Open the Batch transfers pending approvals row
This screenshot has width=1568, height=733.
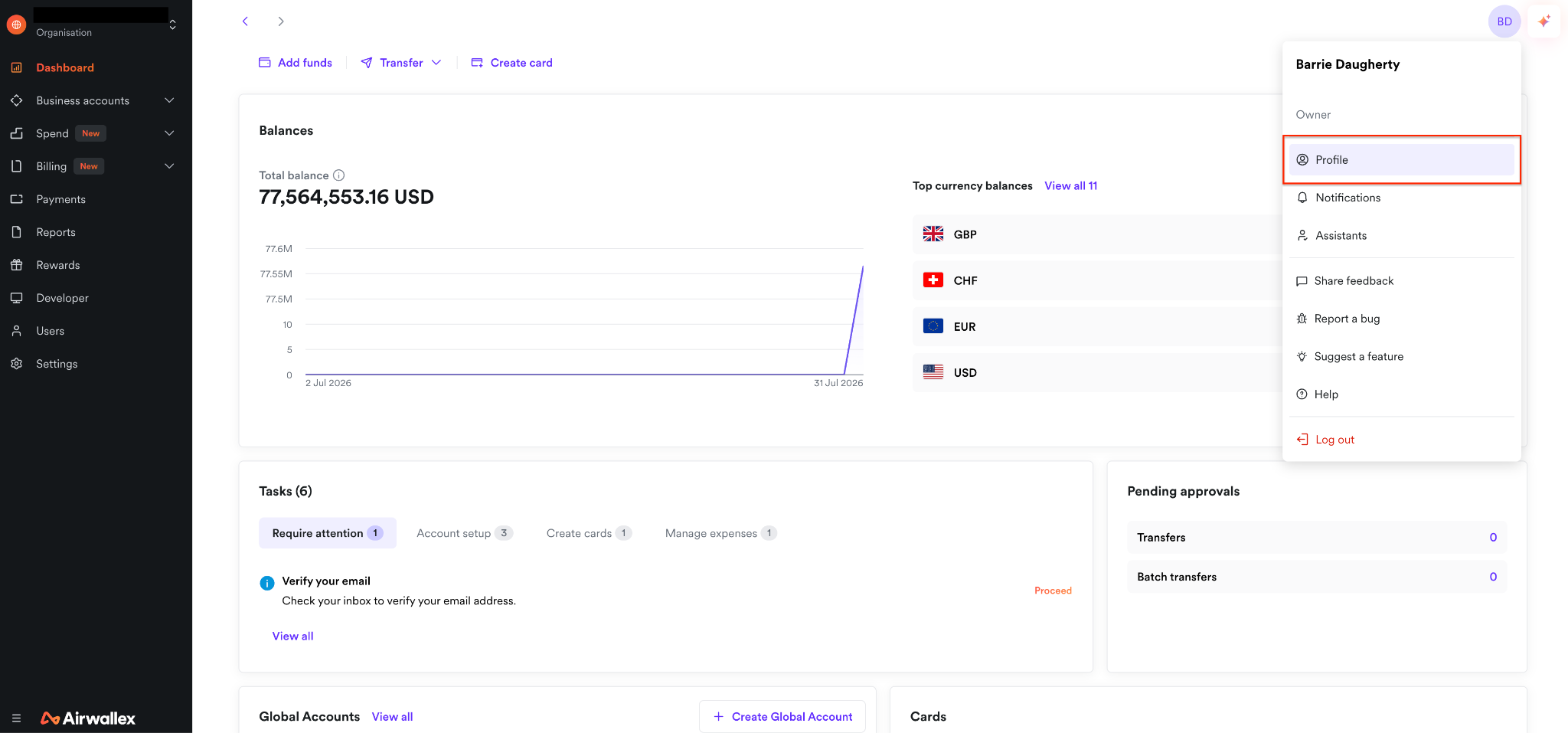pos(1317,577)
